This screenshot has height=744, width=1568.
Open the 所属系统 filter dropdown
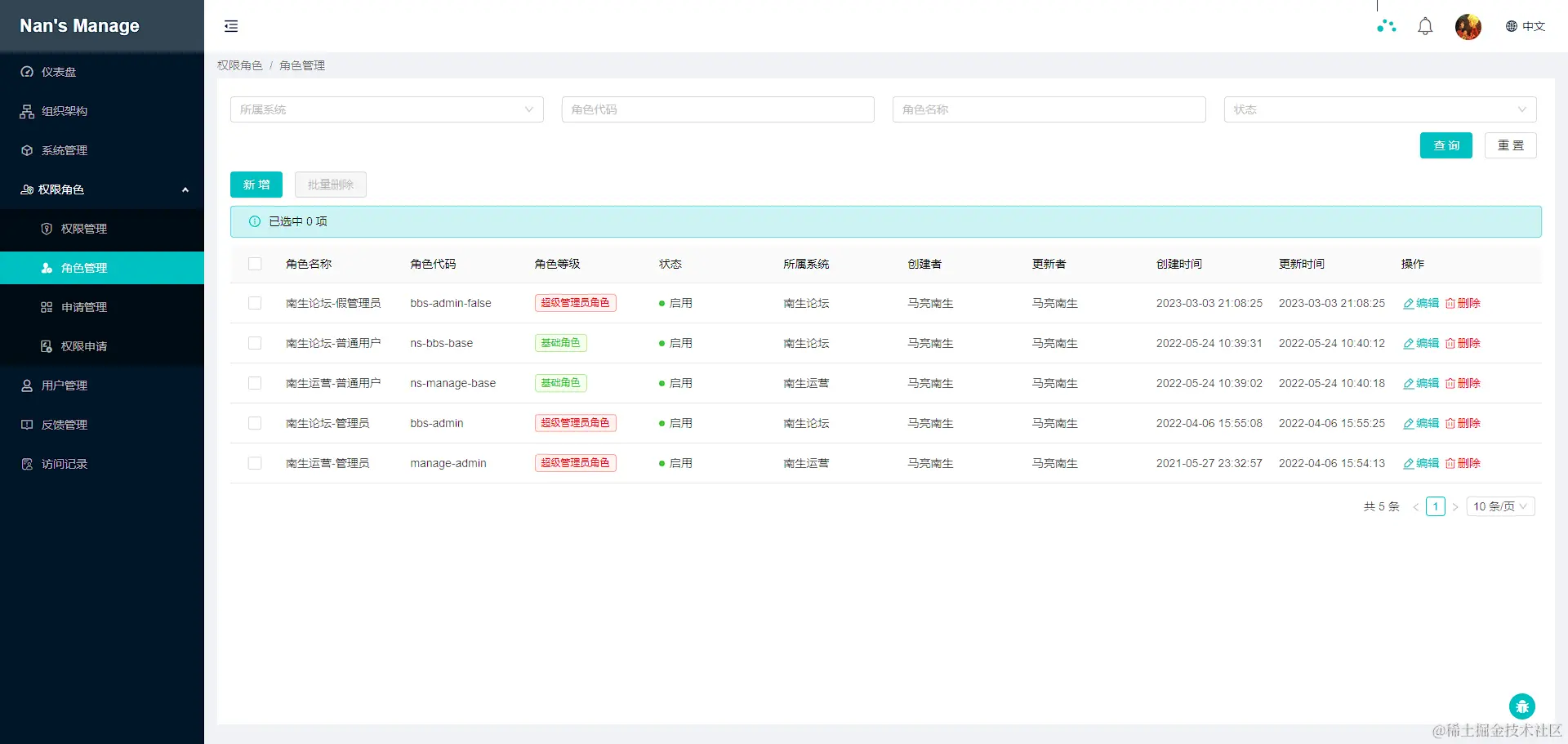click(x=387, y=109)
